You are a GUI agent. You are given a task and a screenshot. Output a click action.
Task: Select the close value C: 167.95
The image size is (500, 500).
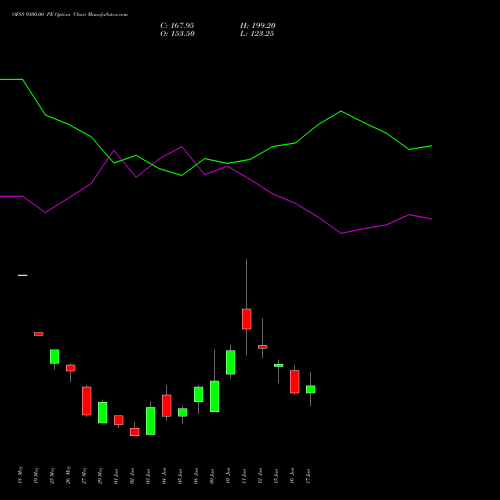[177, 26]
